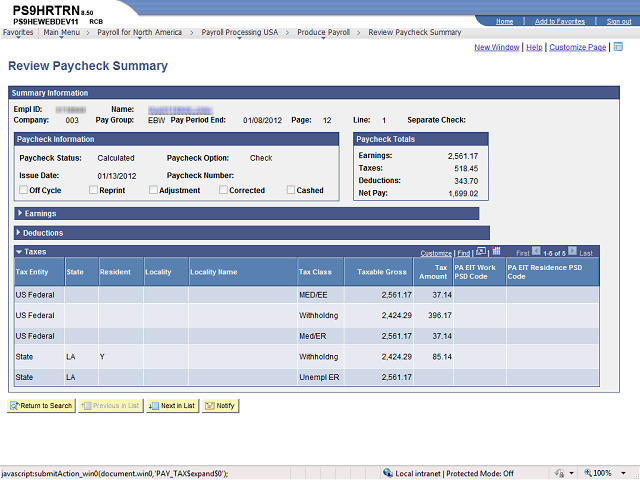The height and width of the screenshot is (480, 640).
Task: Click the Next in List button
Action: tap(172, 405)
